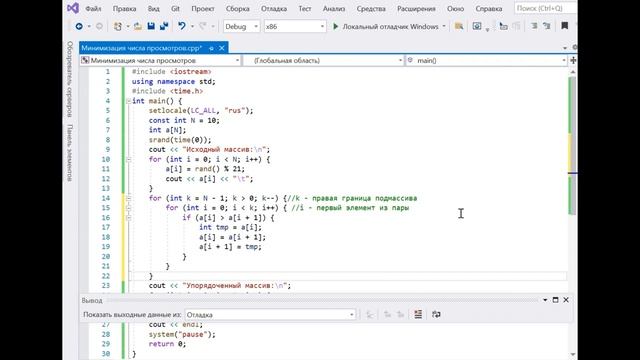Toggle word wrap in the output panel
The image size is (640, 360).
tap(436, 314)
